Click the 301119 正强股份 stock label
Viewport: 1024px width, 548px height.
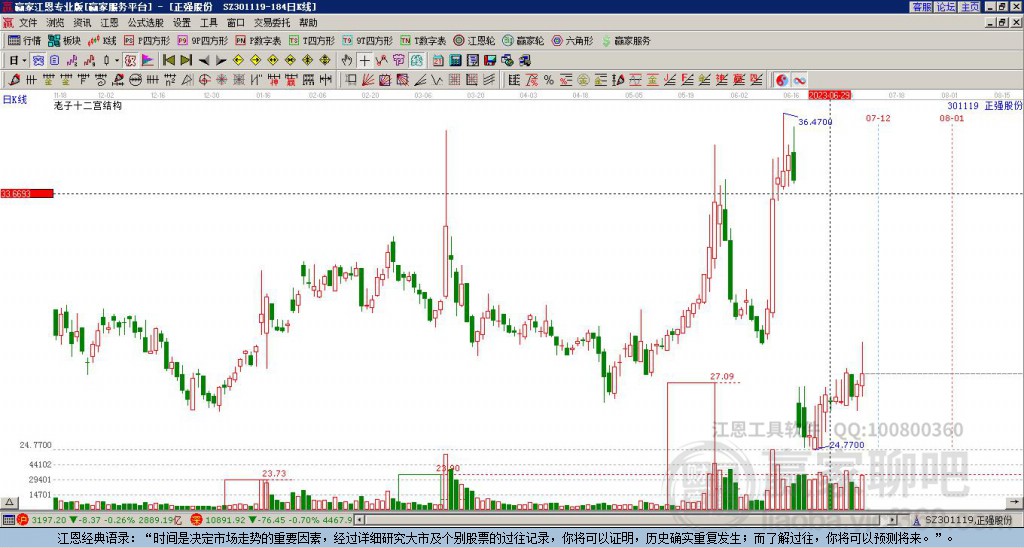(x=985, y=105)
